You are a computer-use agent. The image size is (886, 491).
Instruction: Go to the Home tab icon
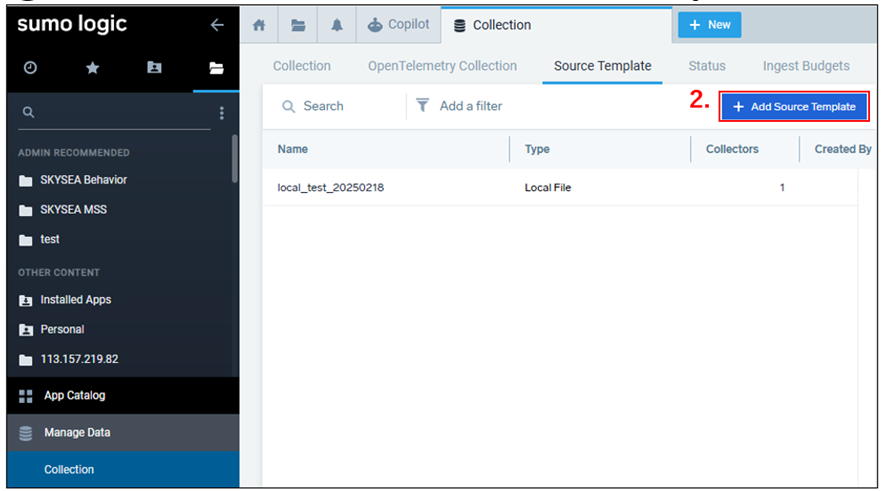pyautogui.click(x=259, y=25)
